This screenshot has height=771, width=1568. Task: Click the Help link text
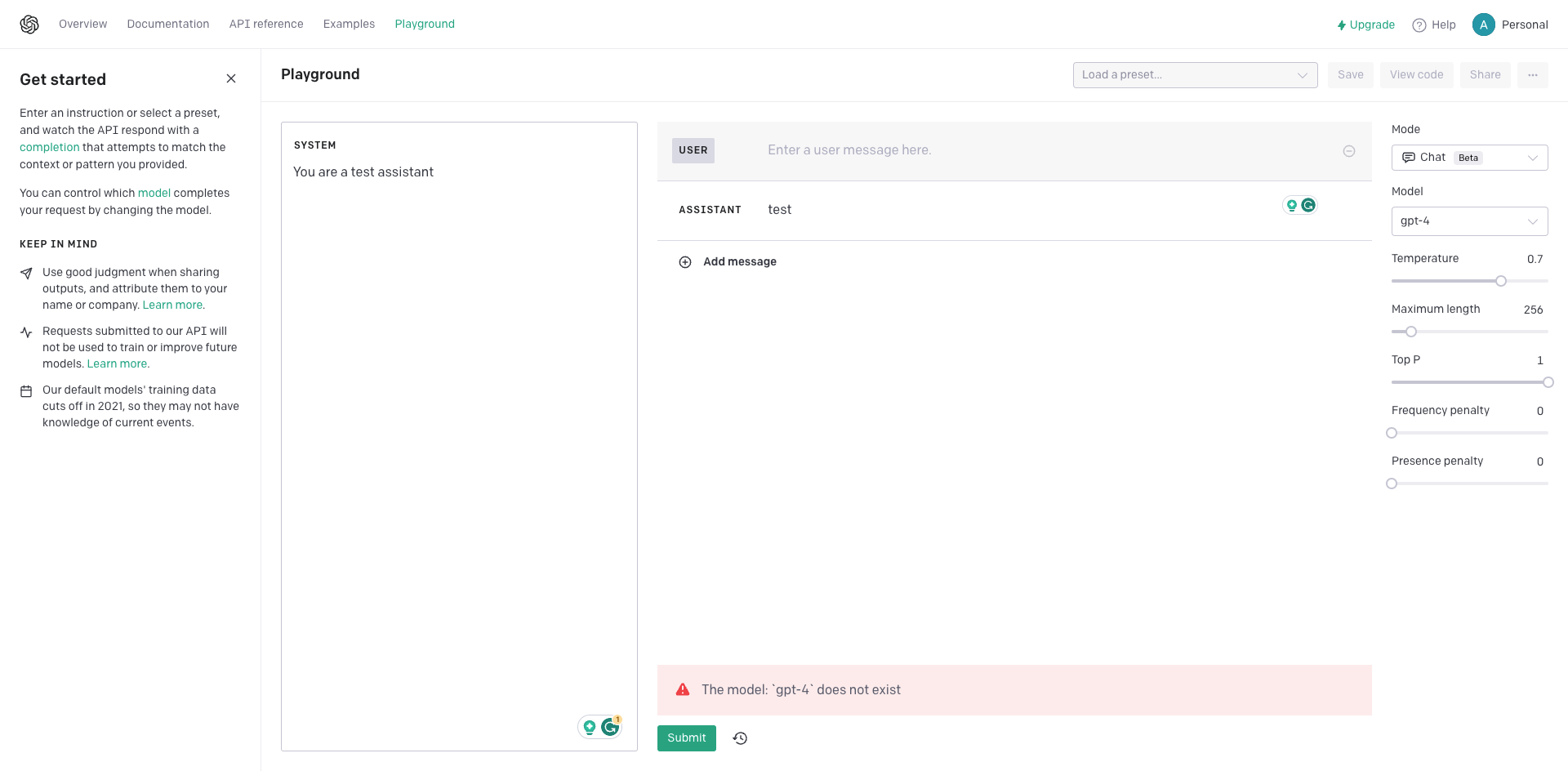[x=1444, y=25]
